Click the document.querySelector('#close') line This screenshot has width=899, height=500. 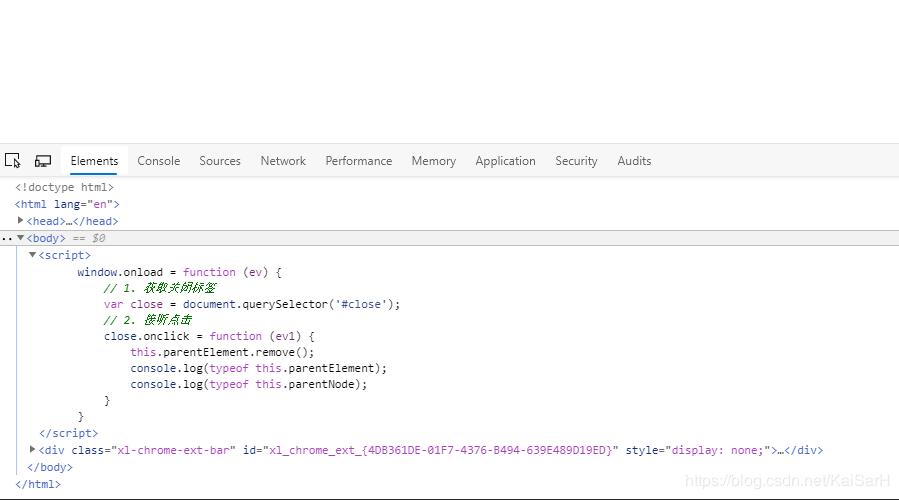(252, 304)
